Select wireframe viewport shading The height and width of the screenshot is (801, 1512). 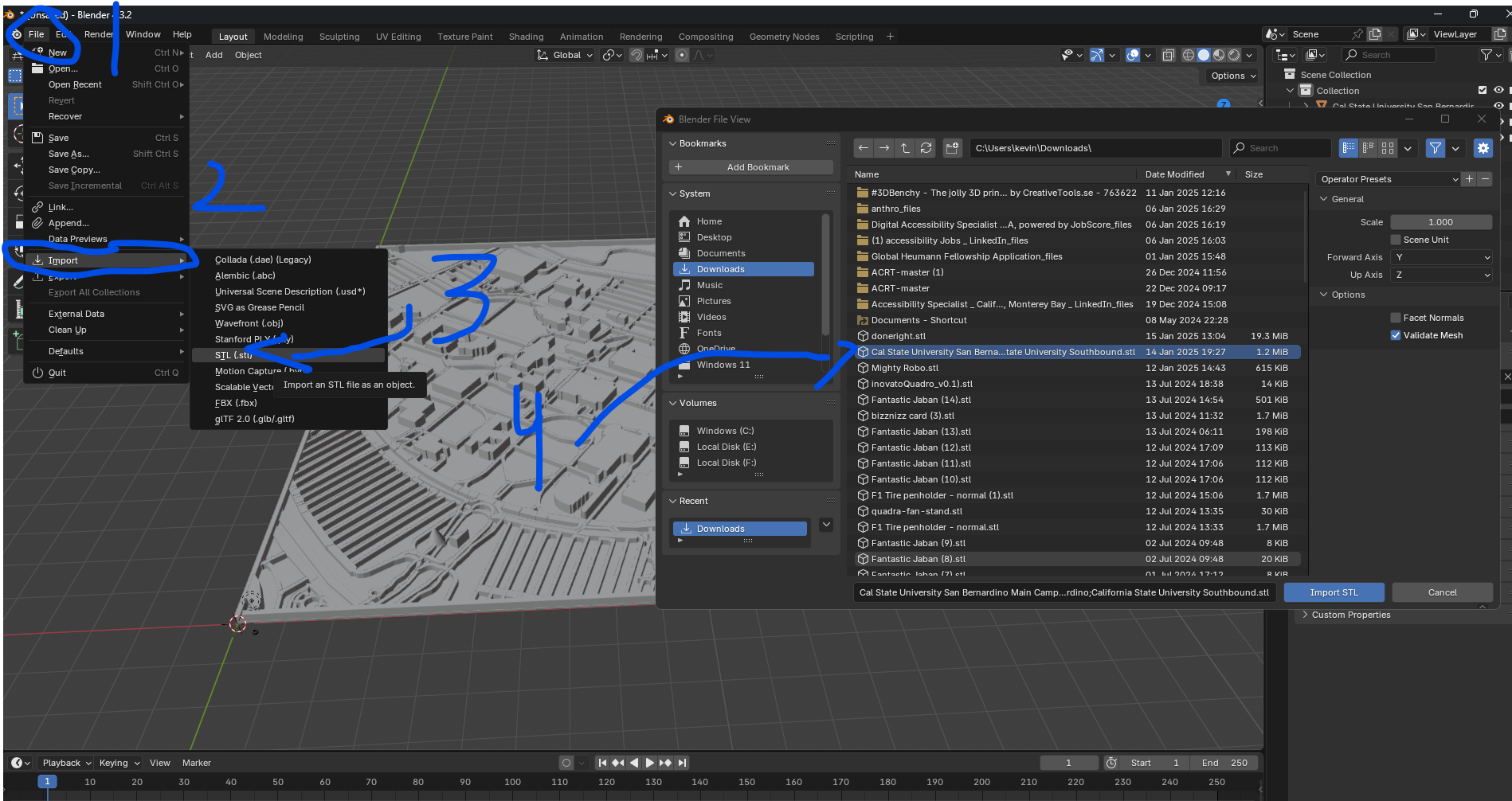(x=1189, y=55)
